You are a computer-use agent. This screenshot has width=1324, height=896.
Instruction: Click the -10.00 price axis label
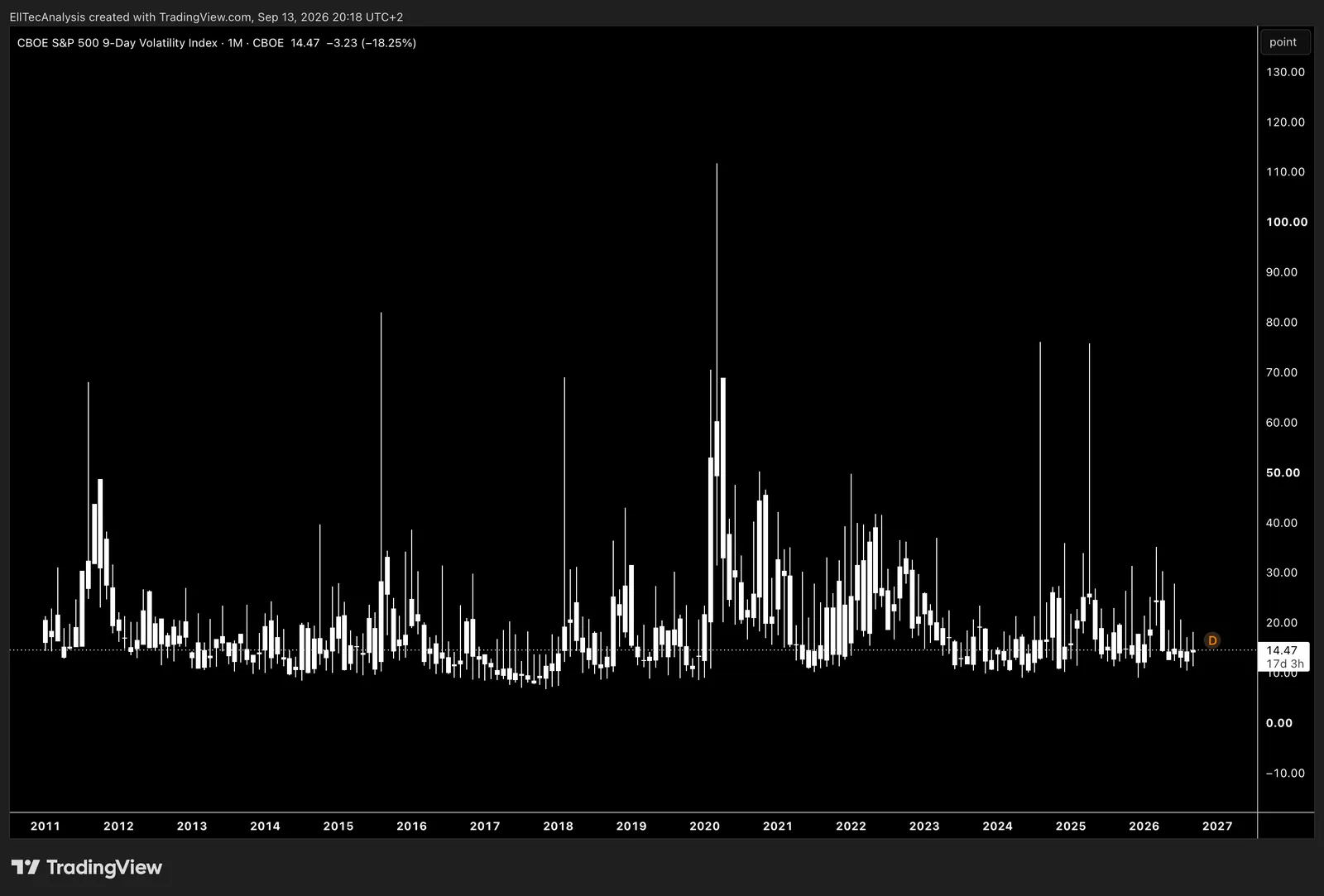[1285, 773]
